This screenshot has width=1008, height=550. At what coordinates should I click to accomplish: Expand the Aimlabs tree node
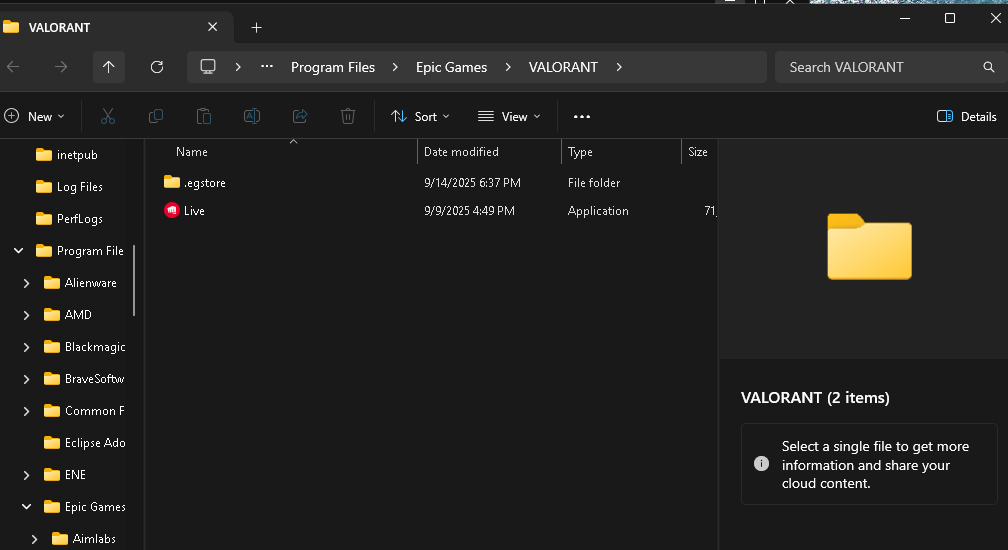(35, 539)
